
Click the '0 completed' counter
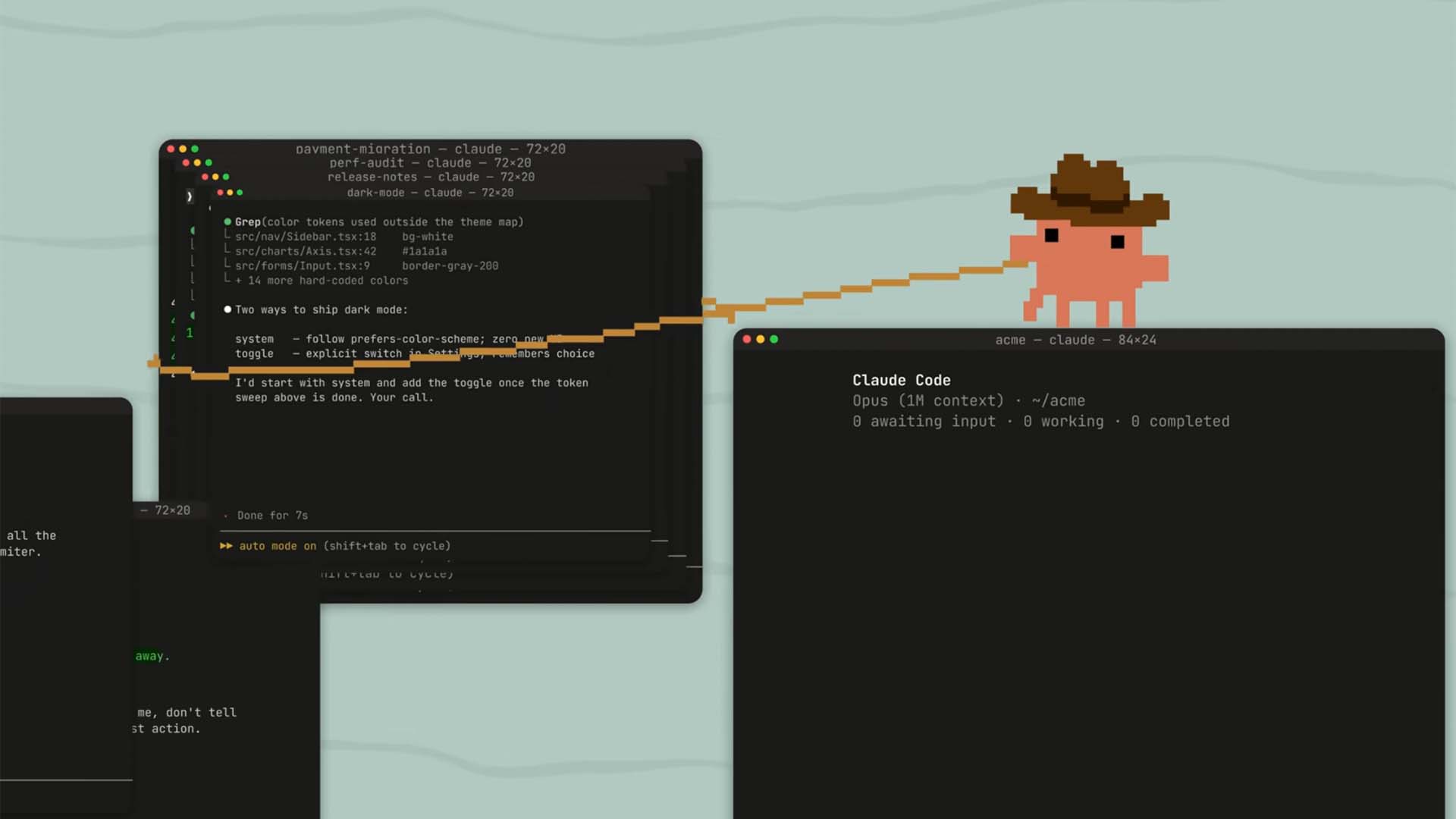tap(1181, 422)
